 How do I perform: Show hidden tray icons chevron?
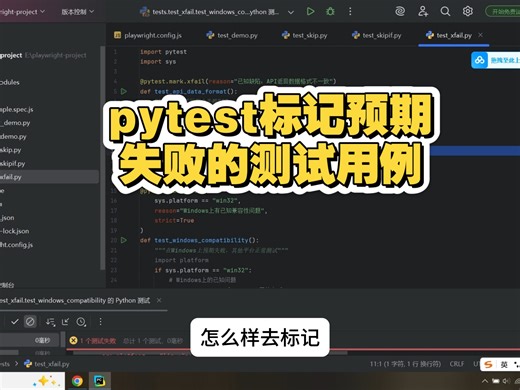point(485,381)
